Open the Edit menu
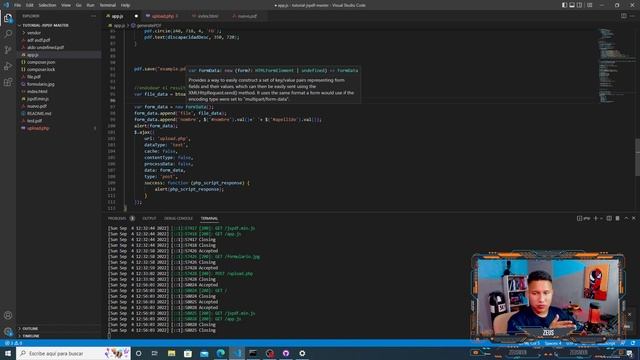The image size is (640, 360). 30,5
